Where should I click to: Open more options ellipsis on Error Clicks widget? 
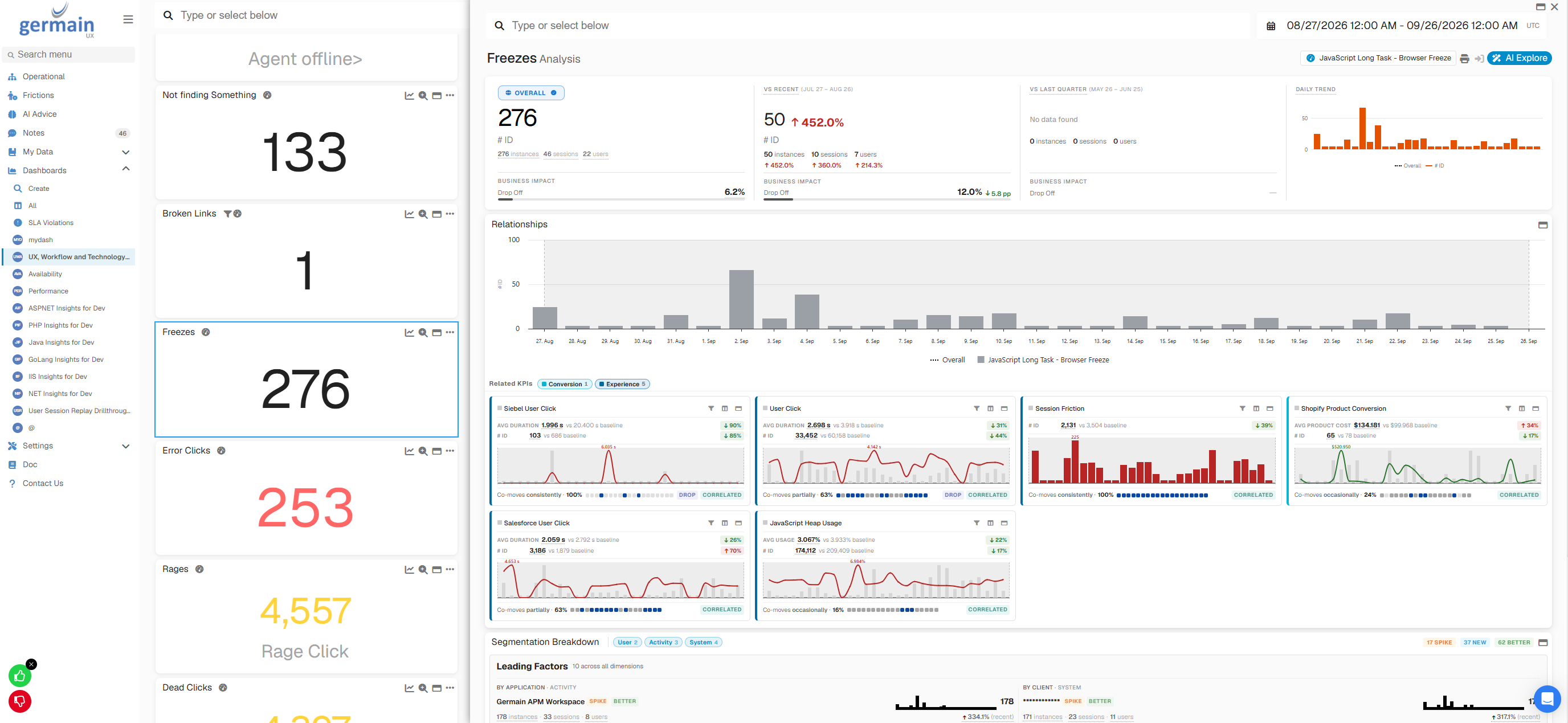(450, 451)
